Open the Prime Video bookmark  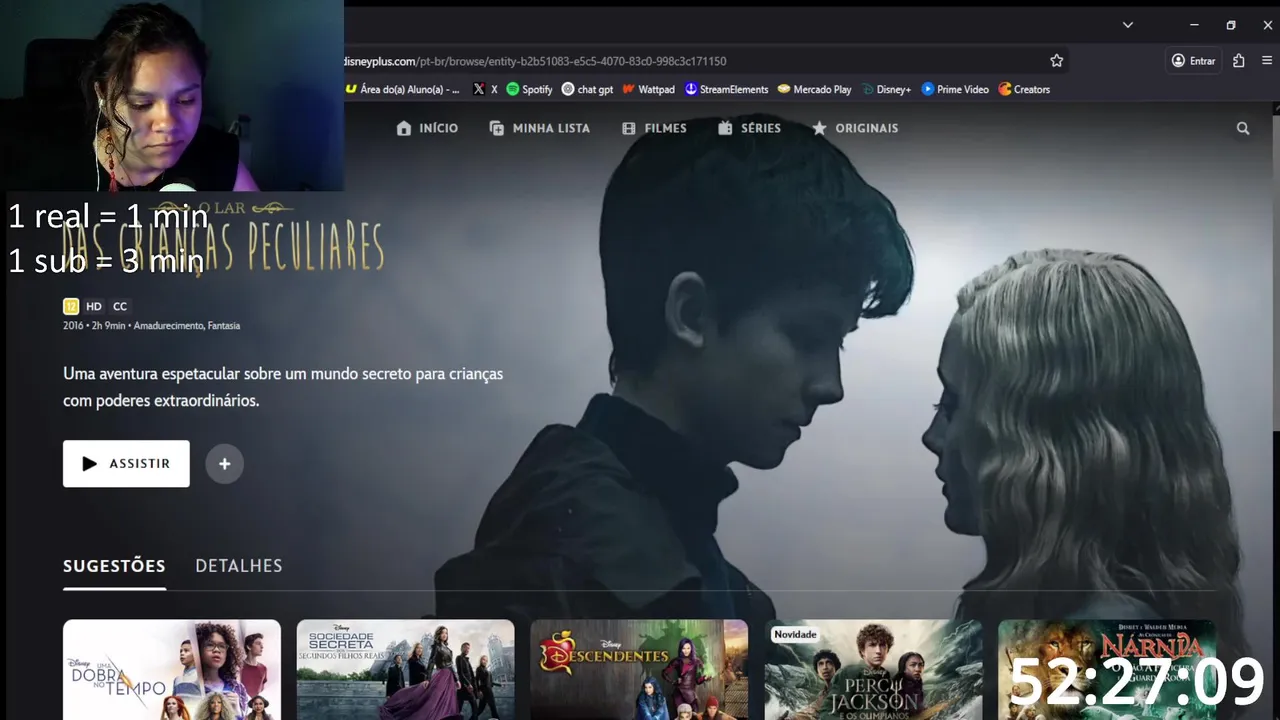[955, 89]
